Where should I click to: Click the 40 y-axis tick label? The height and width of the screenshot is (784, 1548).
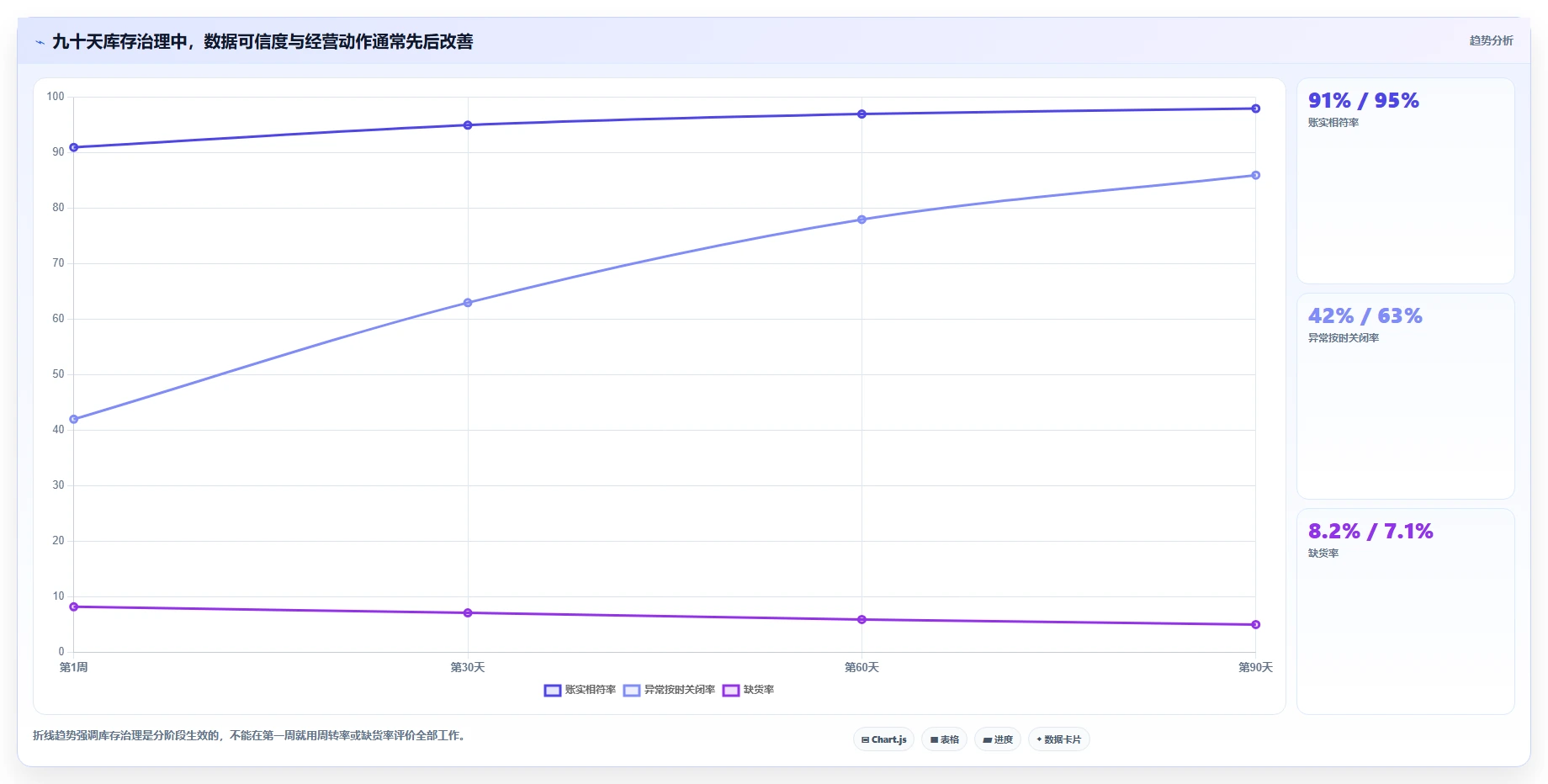[x=58, y=430]
